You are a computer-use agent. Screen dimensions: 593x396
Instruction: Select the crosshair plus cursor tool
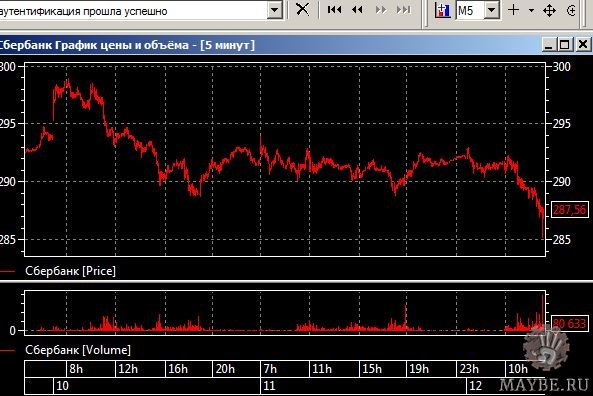tap(513, 10)
